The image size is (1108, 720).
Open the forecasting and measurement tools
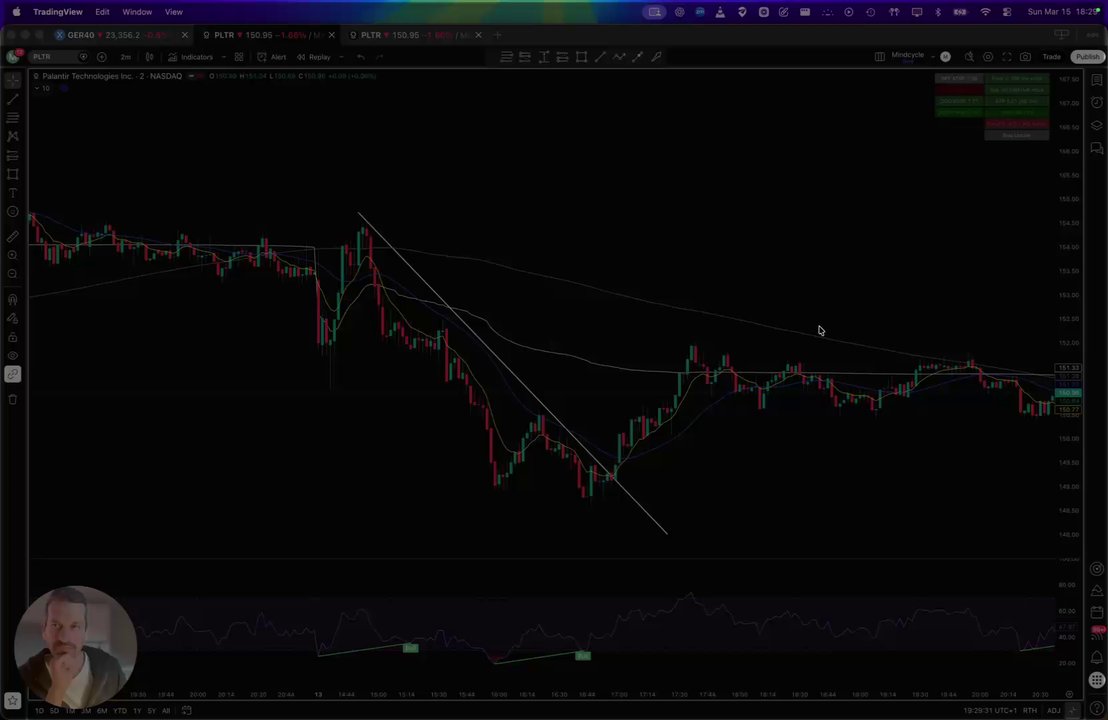pos(13,155)
